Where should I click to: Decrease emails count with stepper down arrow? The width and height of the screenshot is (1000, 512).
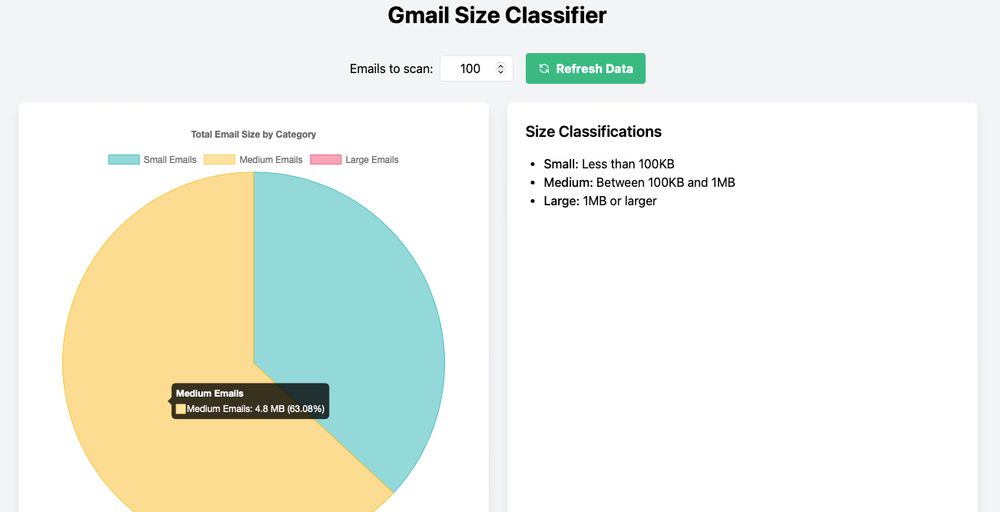501,71
